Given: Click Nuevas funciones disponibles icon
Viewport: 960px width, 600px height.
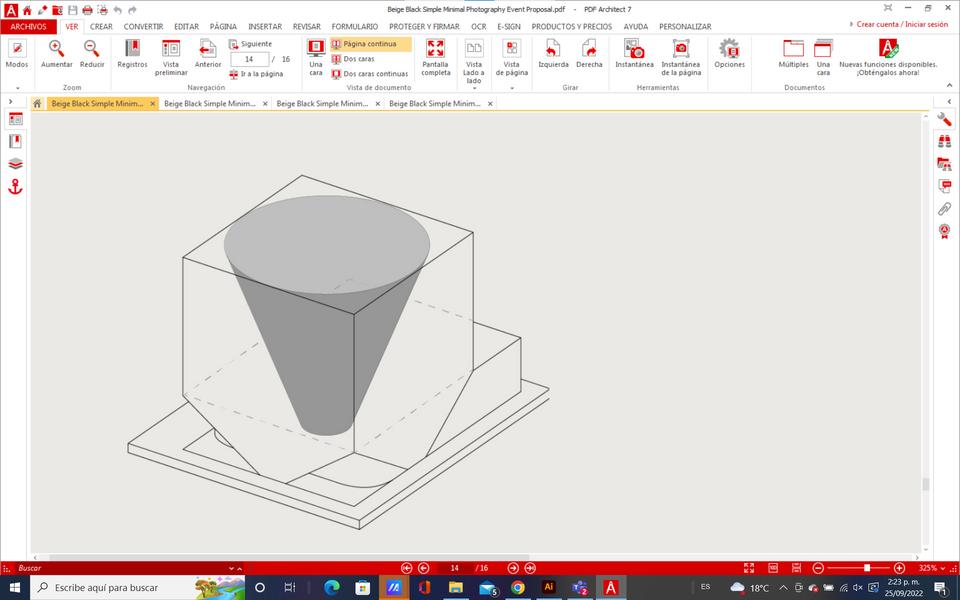Looking at the screenshot, I should pyautogui.click(x=888, y=48).
